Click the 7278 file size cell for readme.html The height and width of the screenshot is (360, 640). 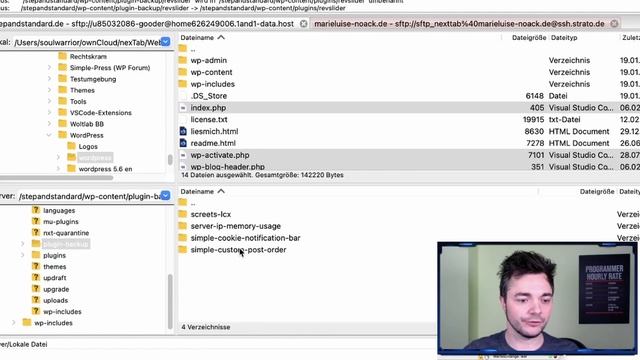pos(534,143)
